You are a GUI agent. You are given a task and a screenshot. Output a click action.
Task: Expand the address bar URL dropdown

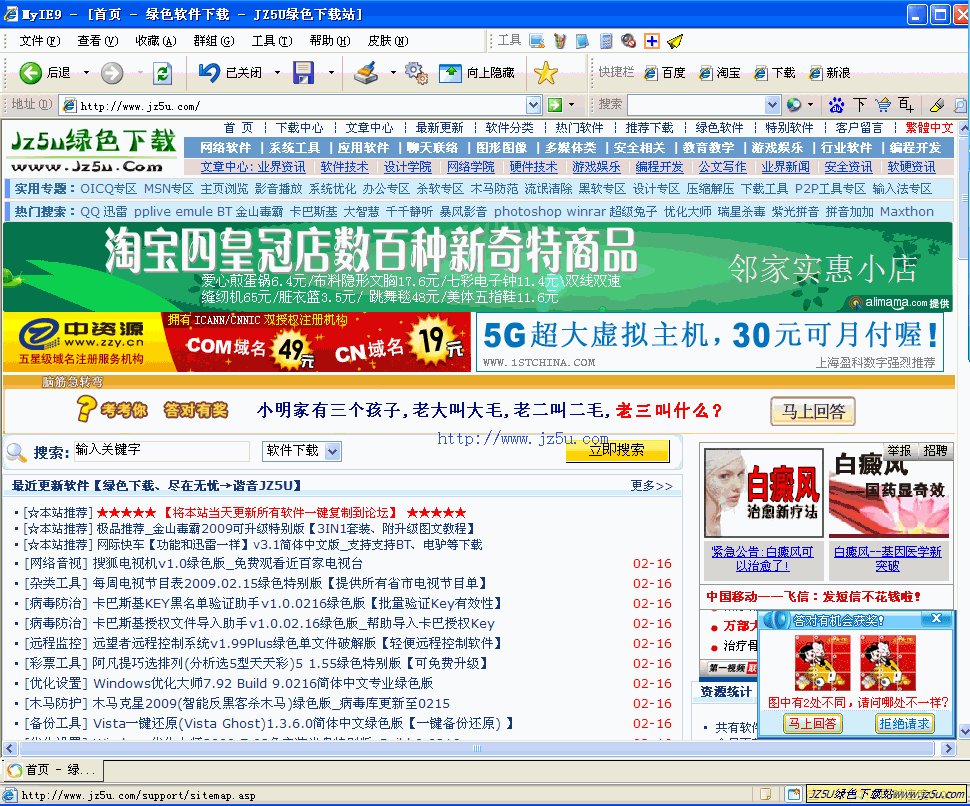pyautogui.click(x=534, y=105)
